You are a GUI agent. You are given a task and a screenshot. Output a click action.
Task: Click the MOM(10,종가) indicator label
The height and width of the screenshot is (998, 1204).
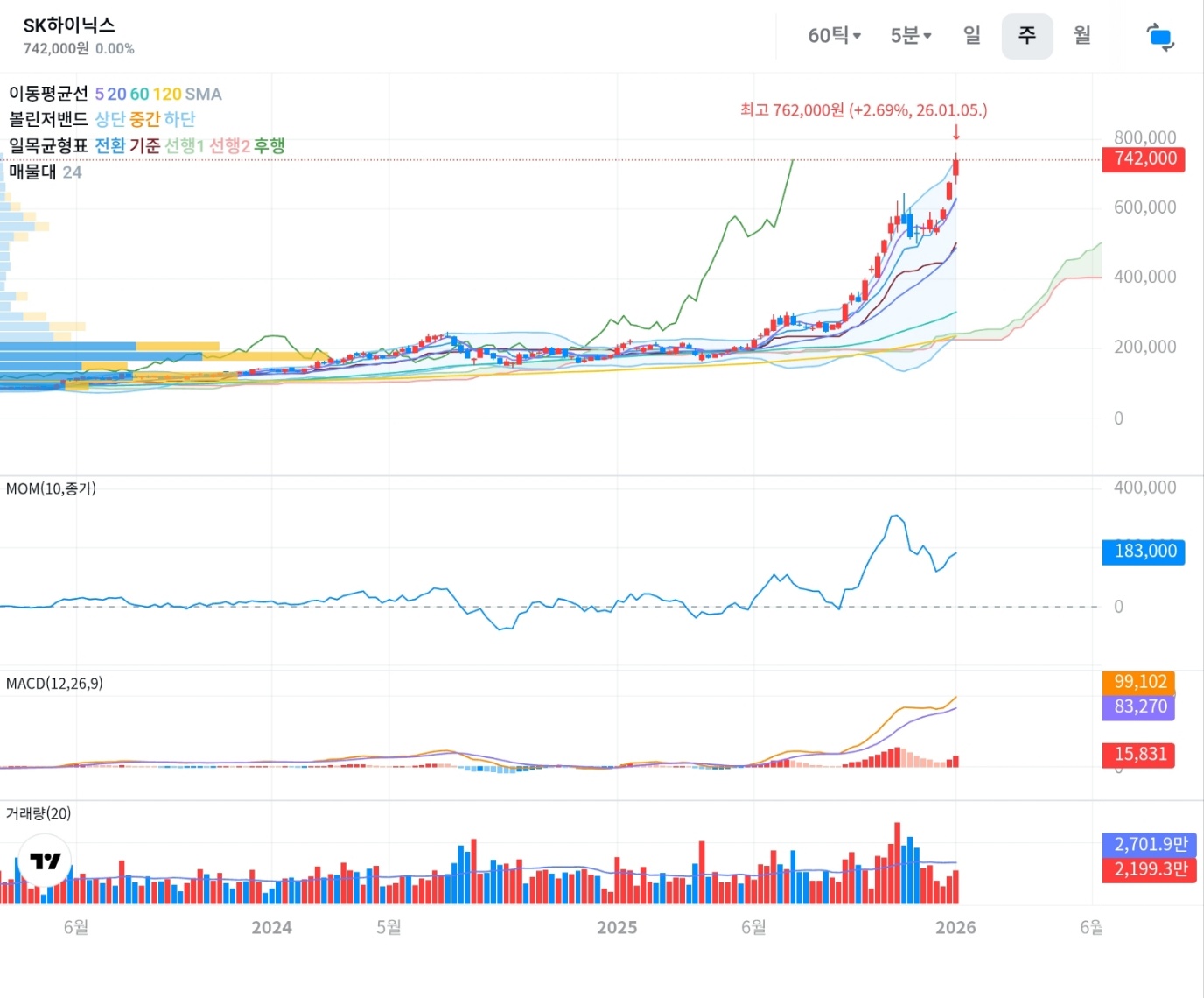(51, 488)
